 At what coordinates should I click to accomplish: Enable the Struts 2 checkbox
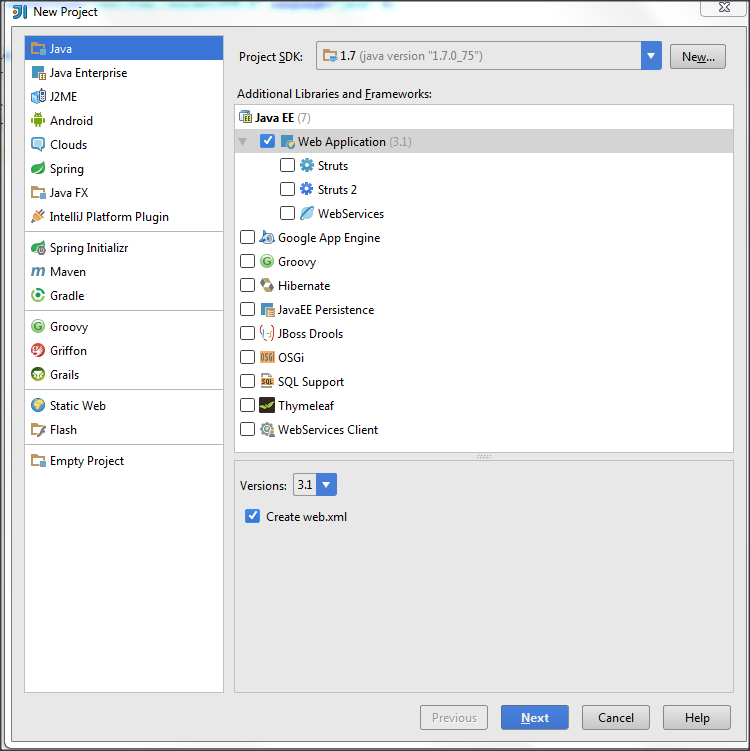[x=287, y=189]
